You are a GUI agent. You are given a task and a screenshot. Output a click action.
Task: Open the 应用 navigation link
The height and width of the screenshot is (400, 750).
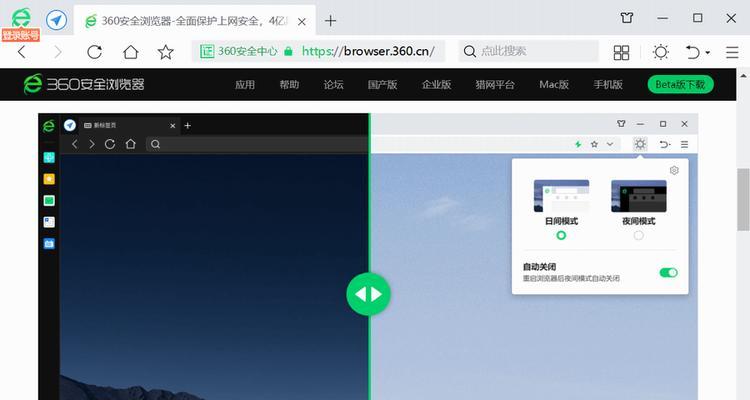(245, 85)
